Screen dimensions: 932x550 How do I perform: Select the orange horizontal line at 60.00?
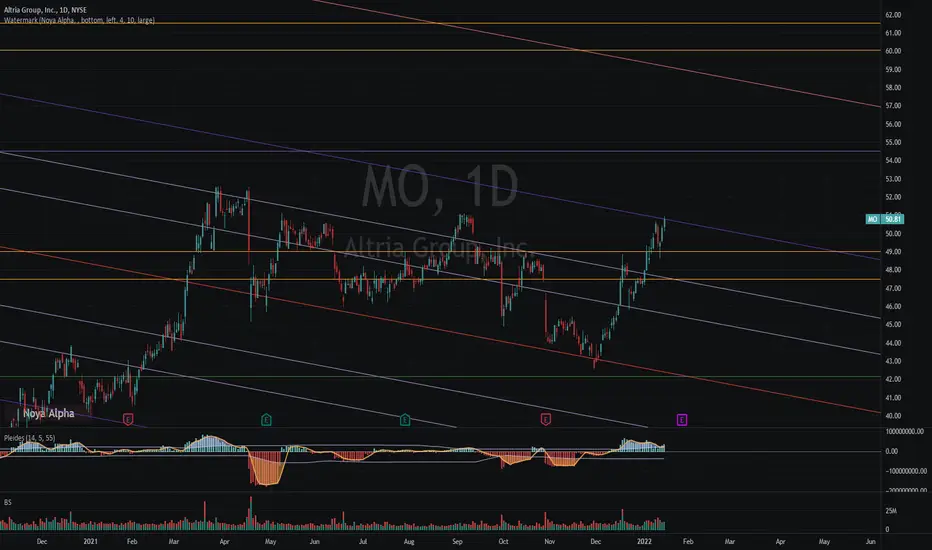tap(440, 51)
